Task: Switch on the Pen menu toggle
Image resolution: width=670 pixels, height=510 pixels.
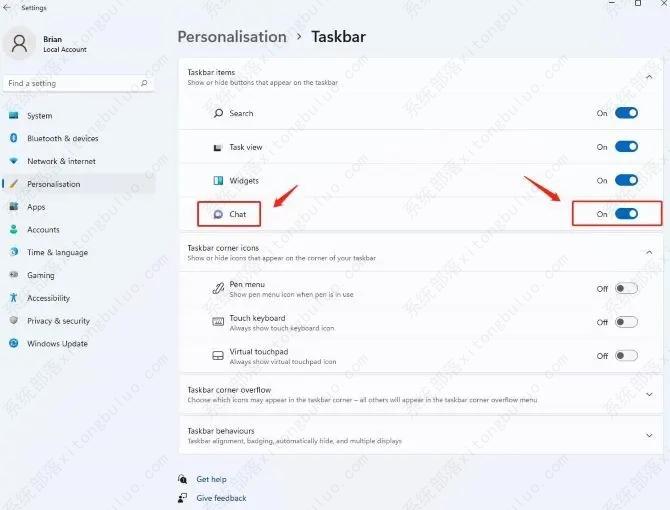Action: point(626,289)
